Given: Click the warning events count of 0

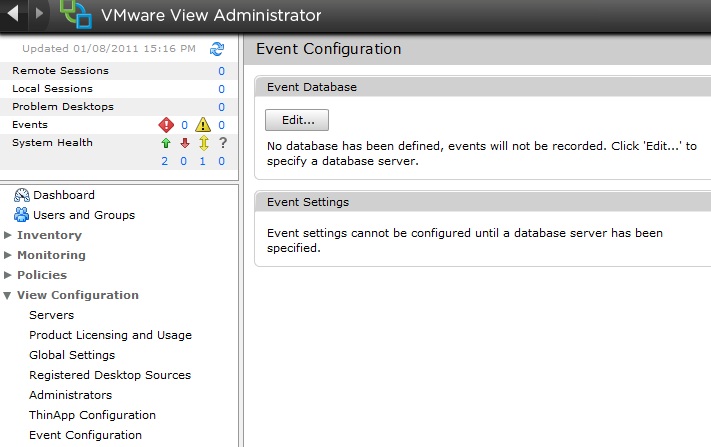Looking at the screenshot, I should point(221,125).
